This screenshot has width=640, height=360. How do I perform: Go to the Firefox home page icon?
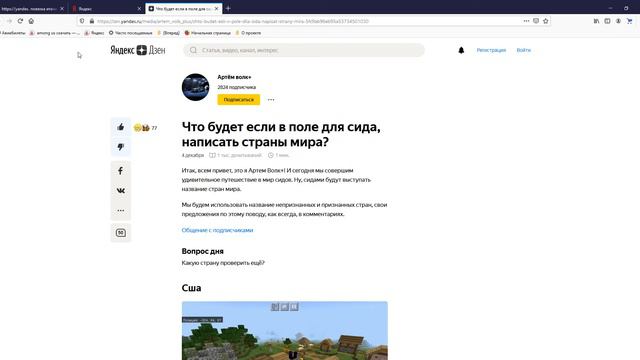click(31, 21)
